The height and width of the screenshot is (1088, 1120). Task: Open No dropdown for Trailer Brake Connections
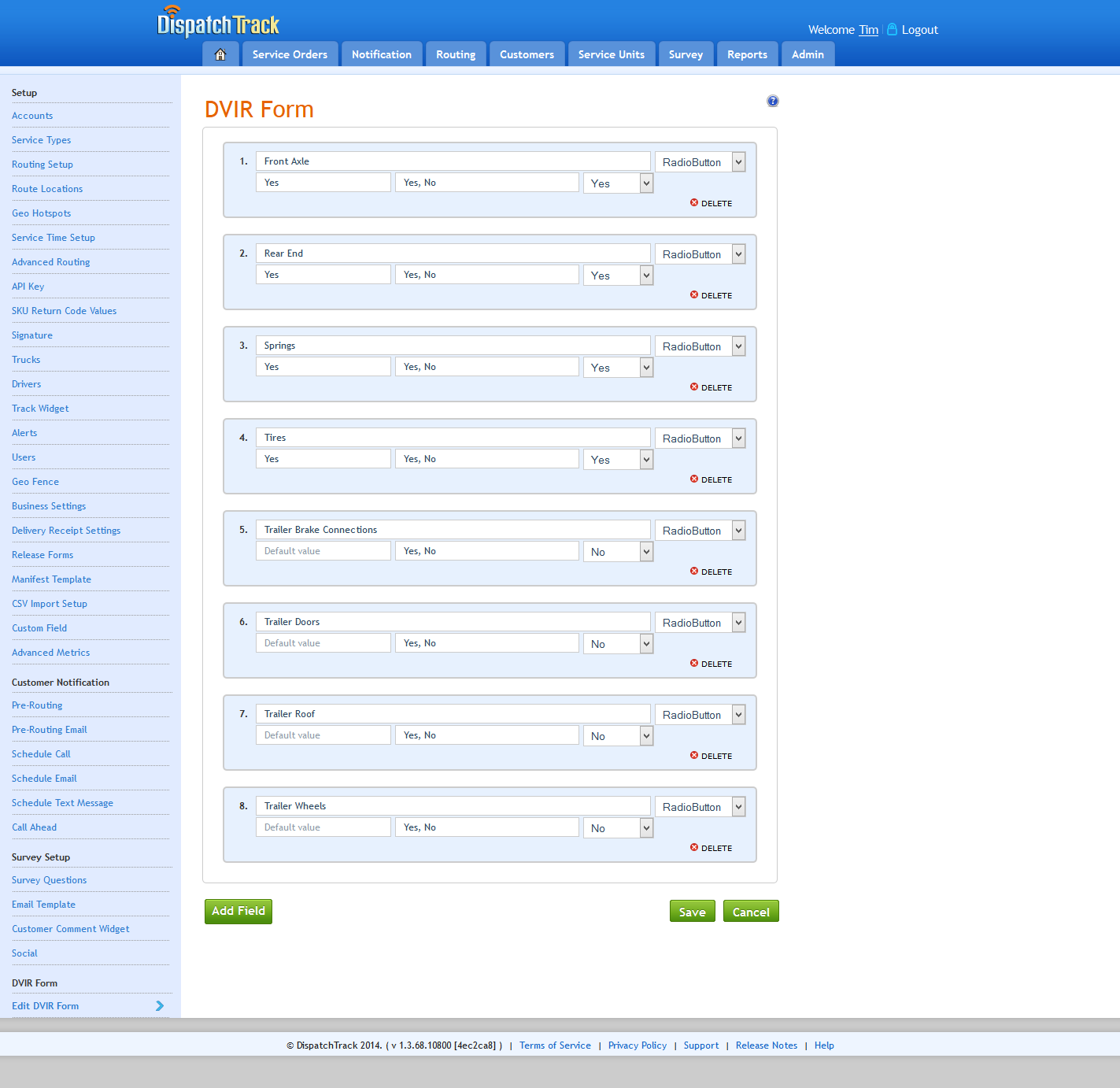pos(645,552)
